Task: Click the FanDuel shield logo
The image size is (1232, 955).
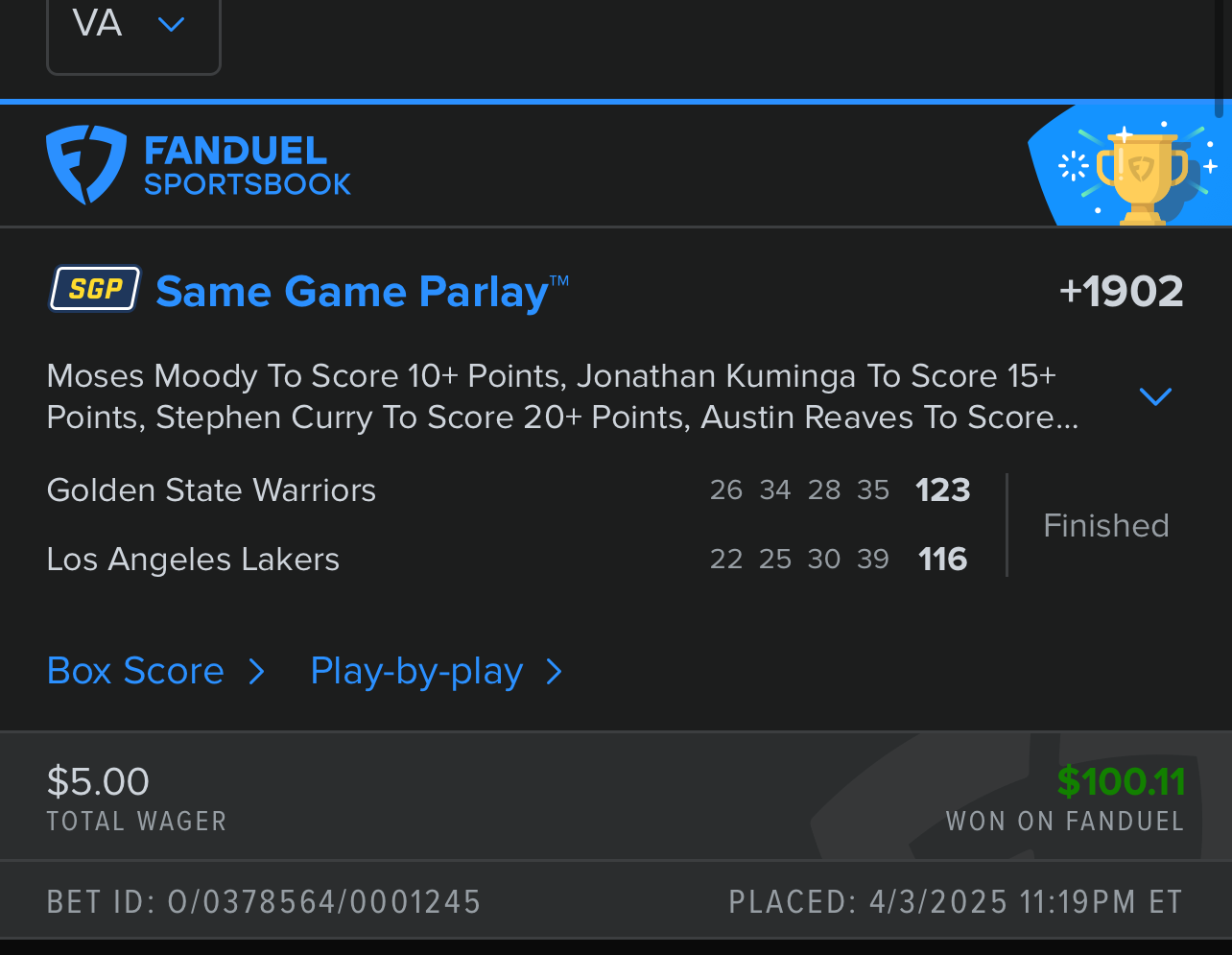Action: pos(85,164)
